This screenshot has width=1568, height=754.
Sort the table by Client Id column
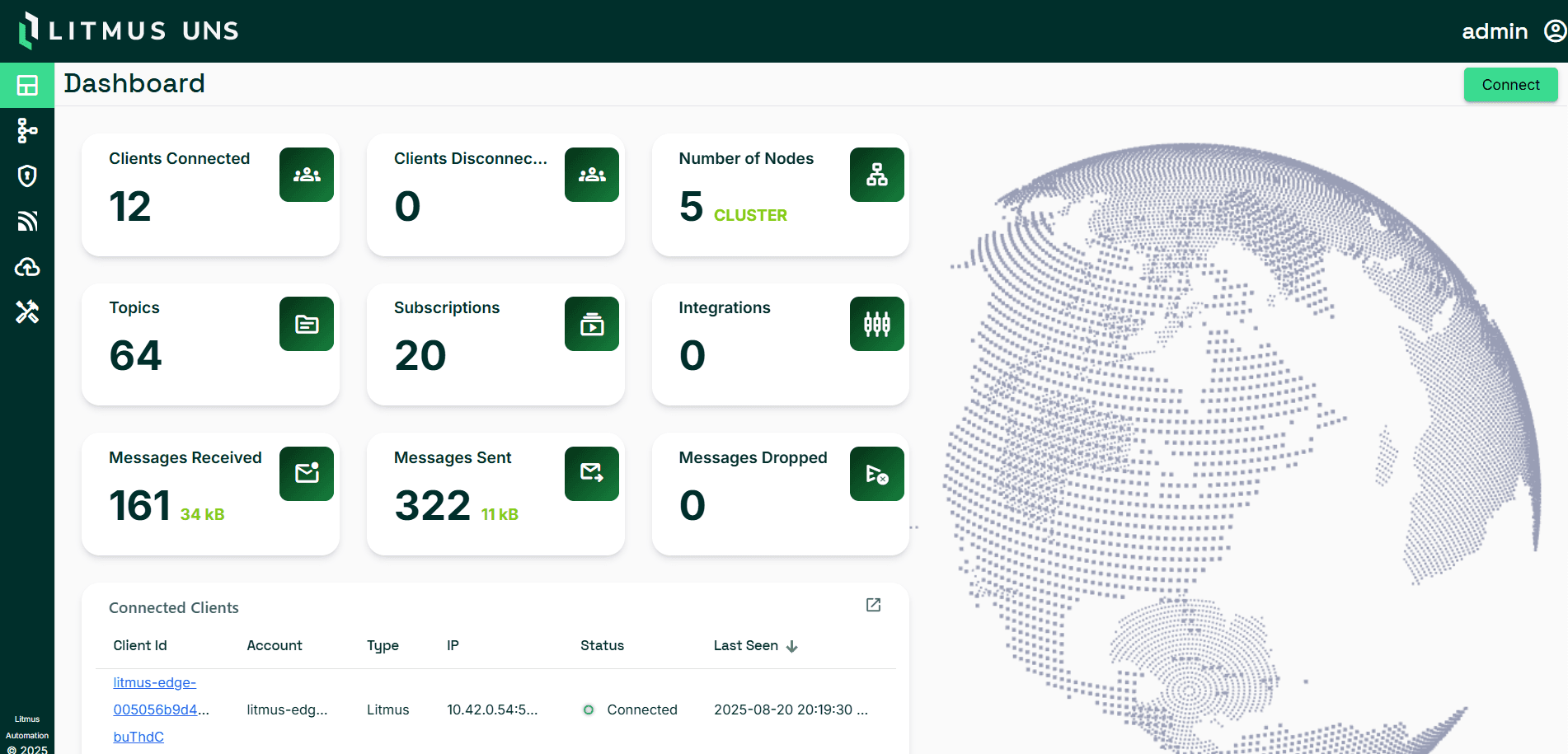139,645
